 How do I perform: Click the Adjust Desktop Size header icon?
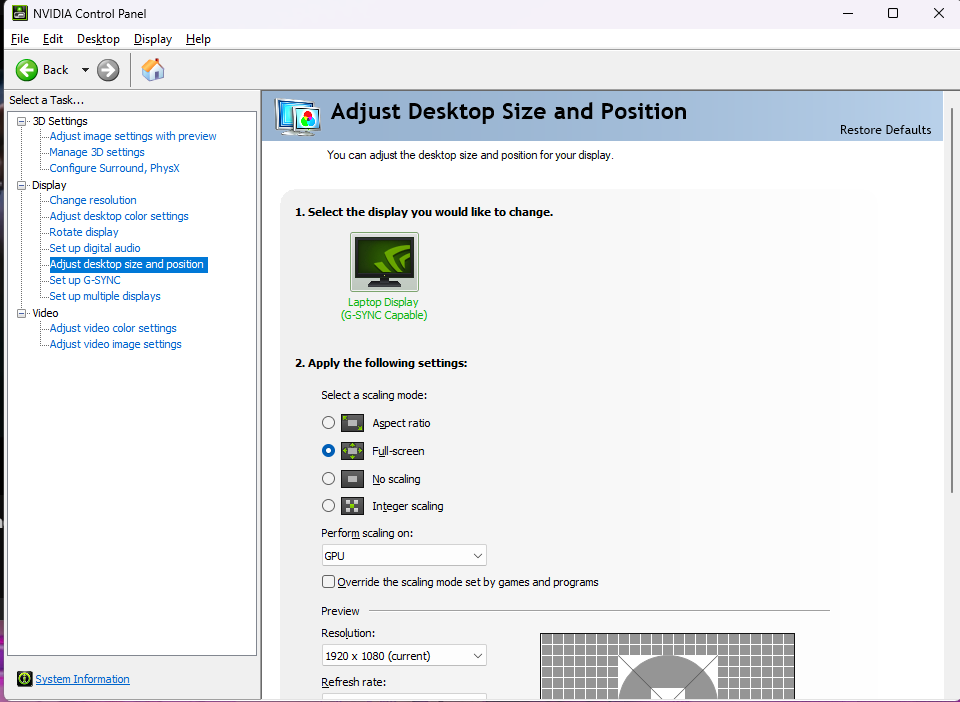pyautogui.click(x=298, y=116)
